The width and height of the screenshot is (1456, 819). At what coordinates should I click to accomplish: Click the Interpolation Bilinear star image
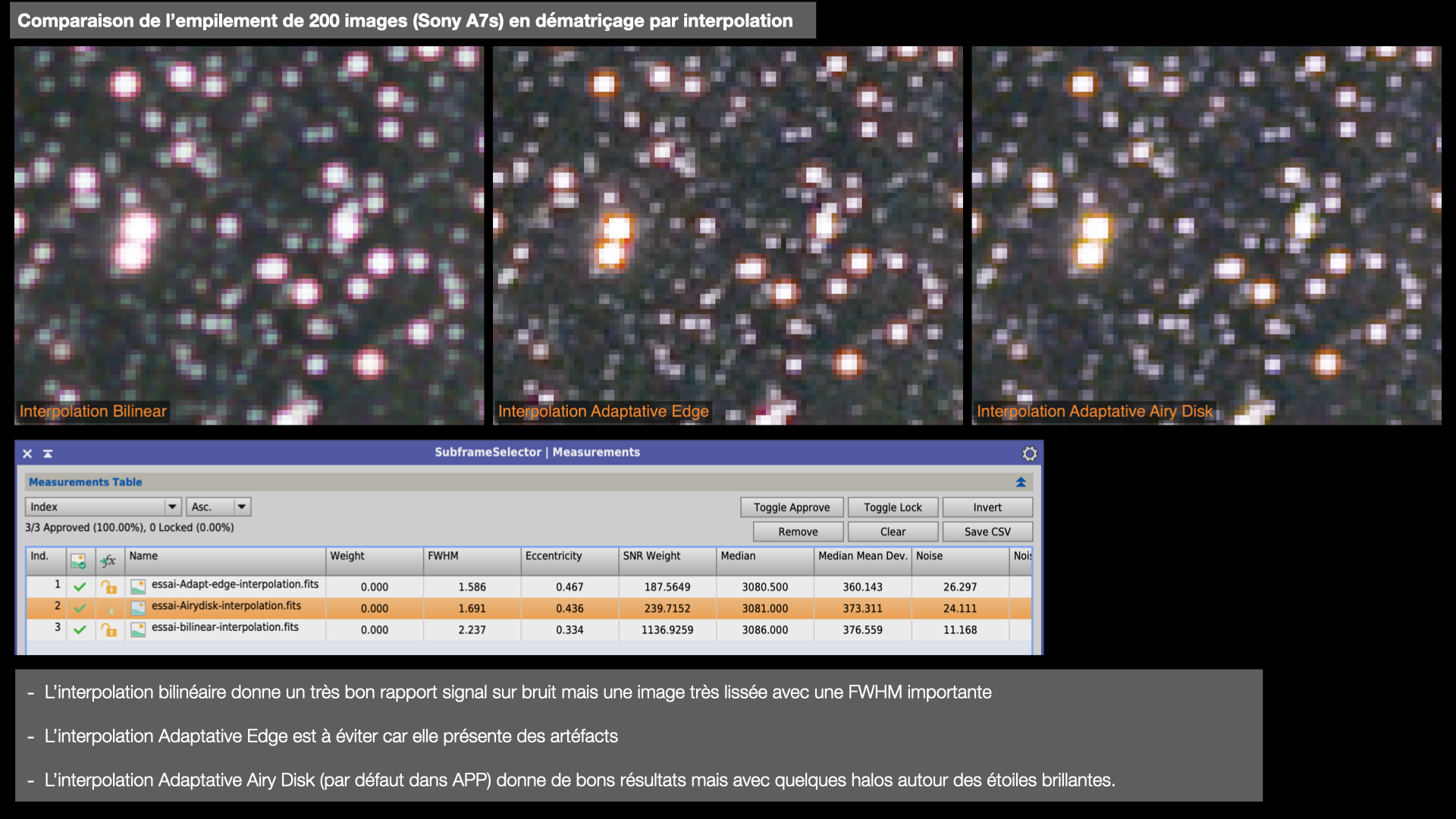click(x=249, y=235)
